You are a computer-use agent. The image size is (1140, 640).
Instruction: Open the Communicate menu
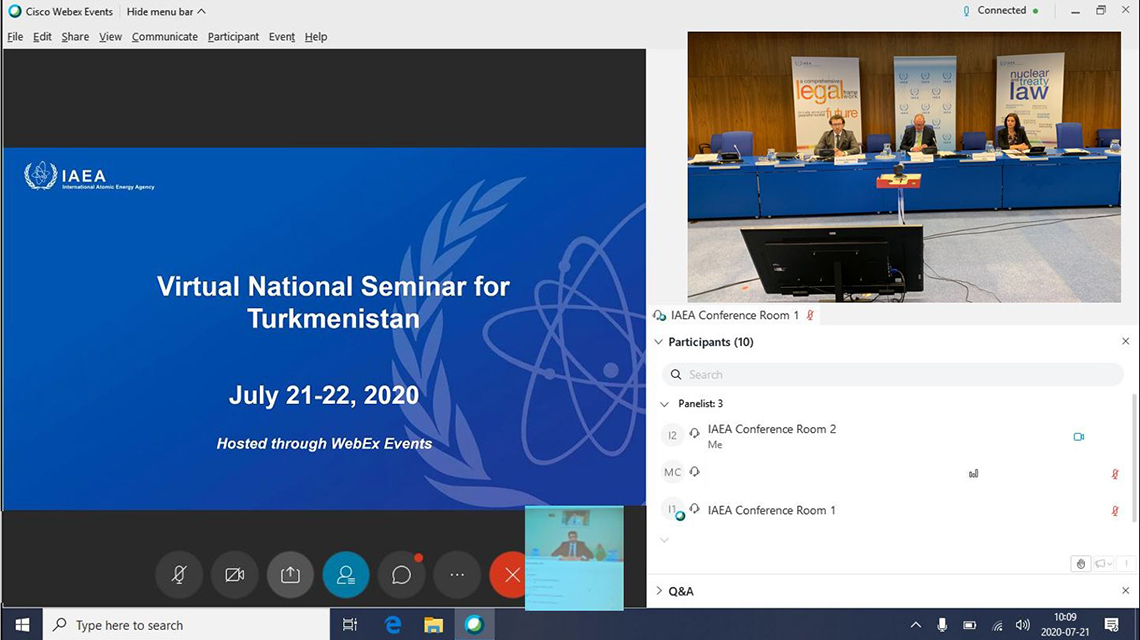pos(165,37)
